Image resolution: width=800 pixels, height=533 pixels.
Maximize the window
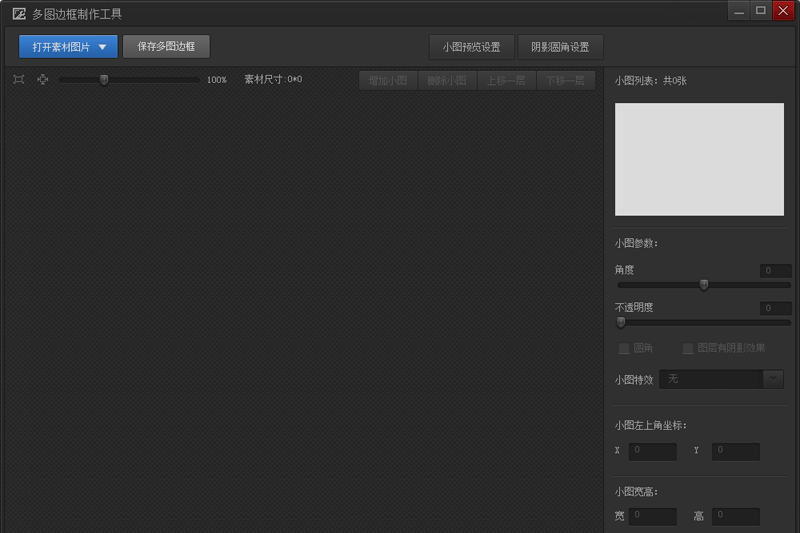point(761,11)
